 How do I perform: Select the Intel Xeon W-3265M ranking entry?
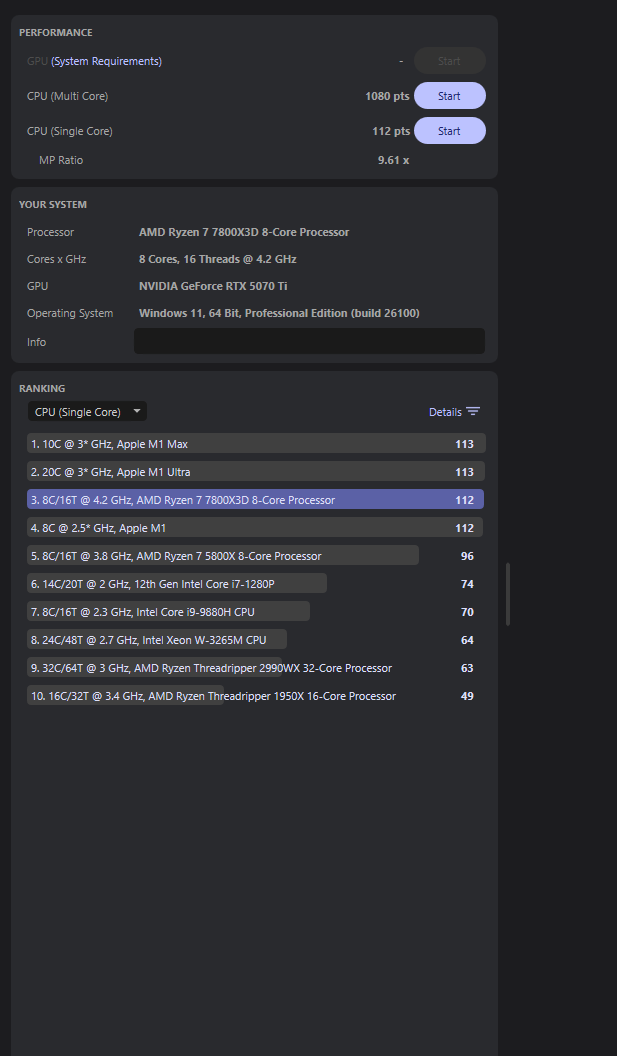point(157,640)
